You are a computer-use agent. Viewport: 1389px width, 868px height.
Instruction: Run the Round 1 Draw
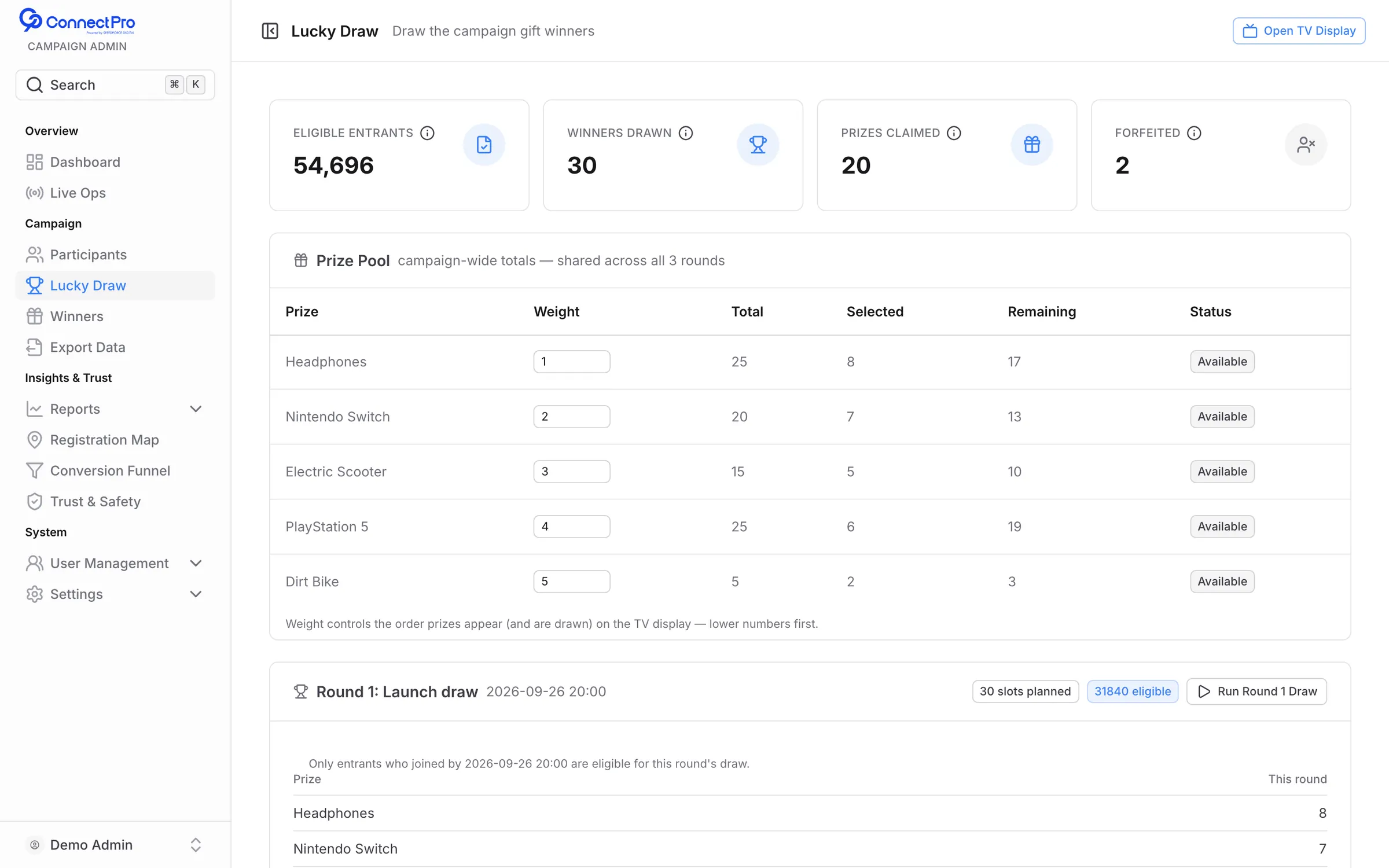coord(1256,692)
